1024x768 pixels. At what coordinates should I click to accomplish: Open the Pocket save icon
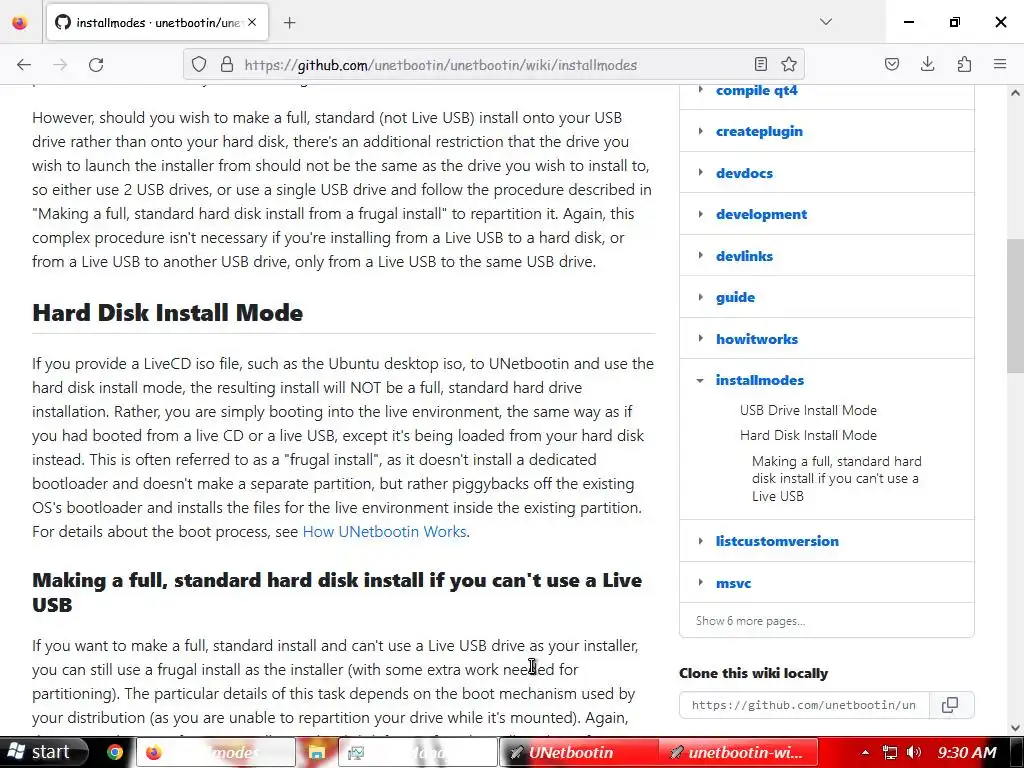pos(892,65)
